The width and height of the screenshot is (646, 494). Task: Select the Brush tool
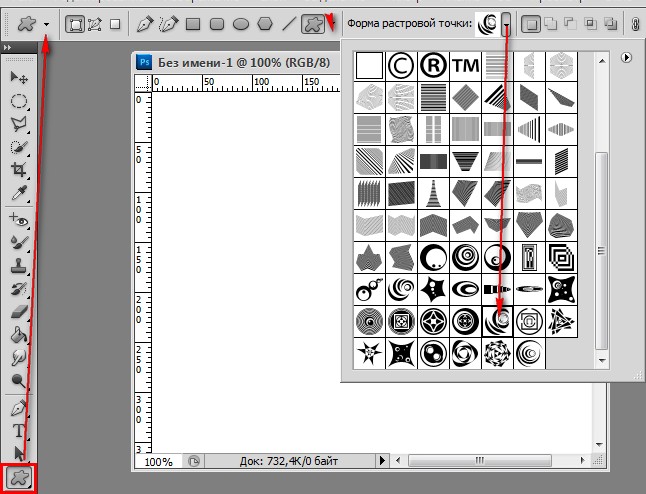click(19, 242)
